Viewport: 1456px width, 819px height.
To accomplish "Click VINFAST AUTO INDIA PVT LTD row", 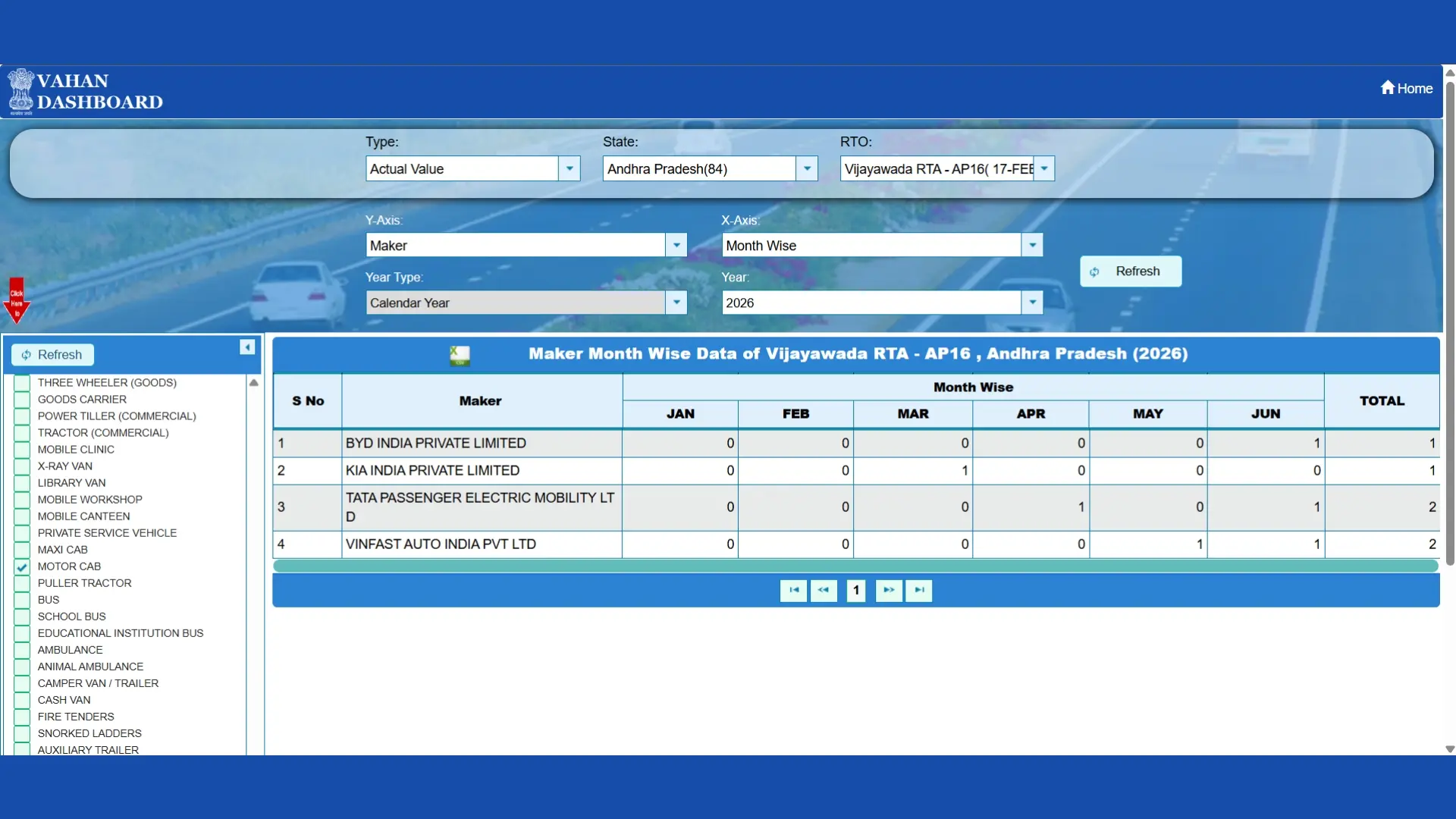I will [856, 544].
